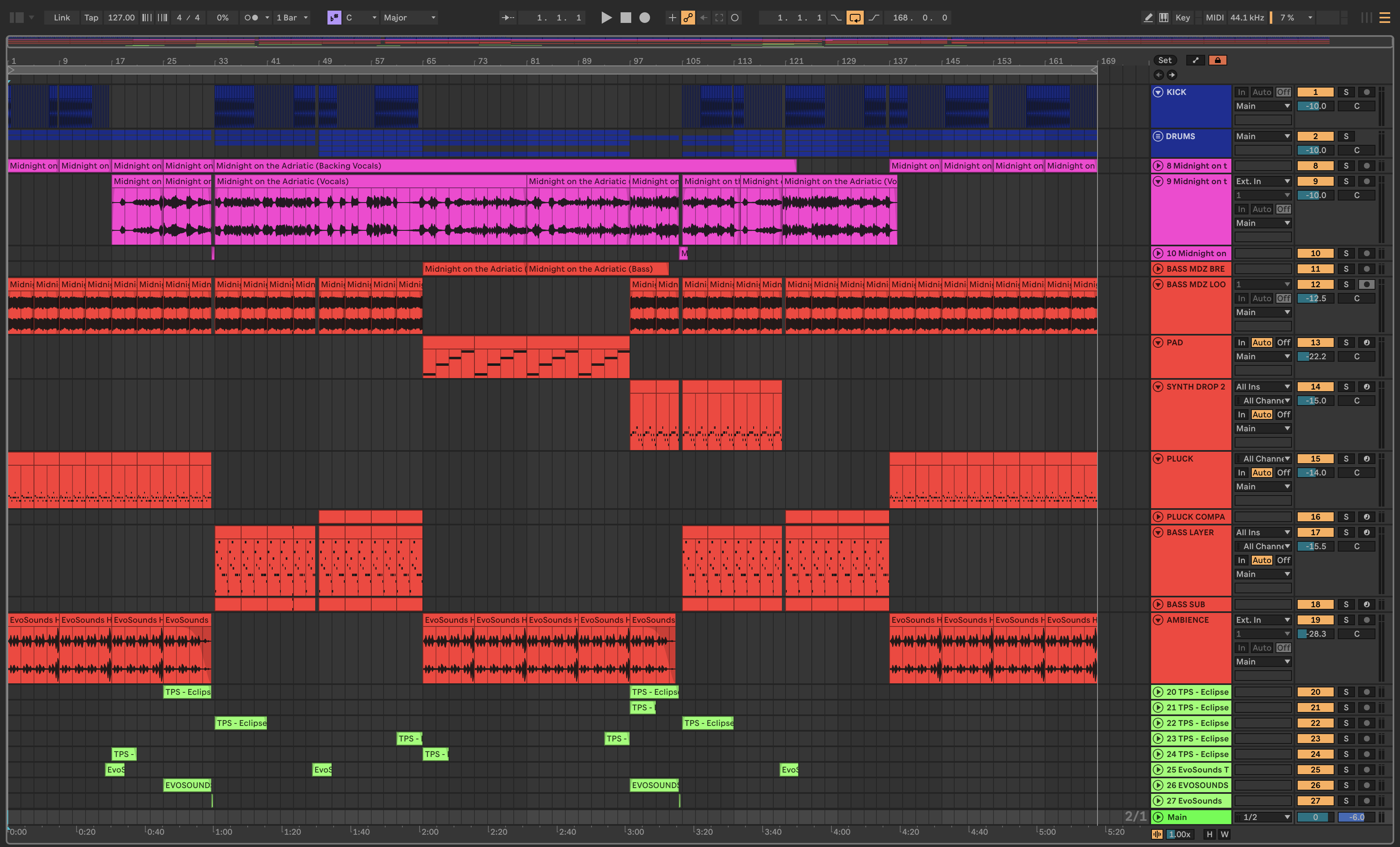The height and width of the screenshot is (847, 1400).
Task: Enable the orange Loop switch
Action: coord(855,18)
